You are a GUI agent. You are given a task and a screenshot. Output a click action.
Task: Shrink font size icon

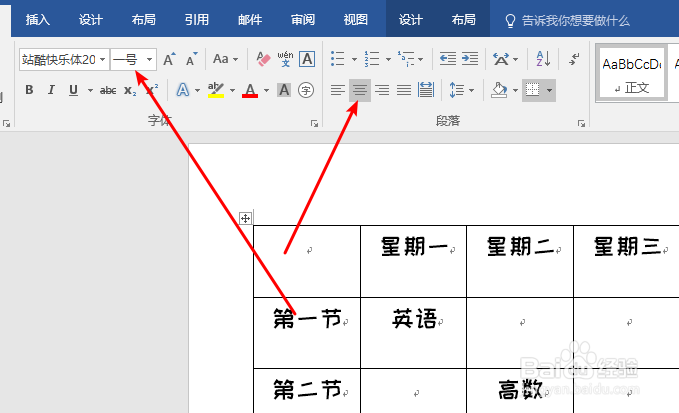click(191, 59)
